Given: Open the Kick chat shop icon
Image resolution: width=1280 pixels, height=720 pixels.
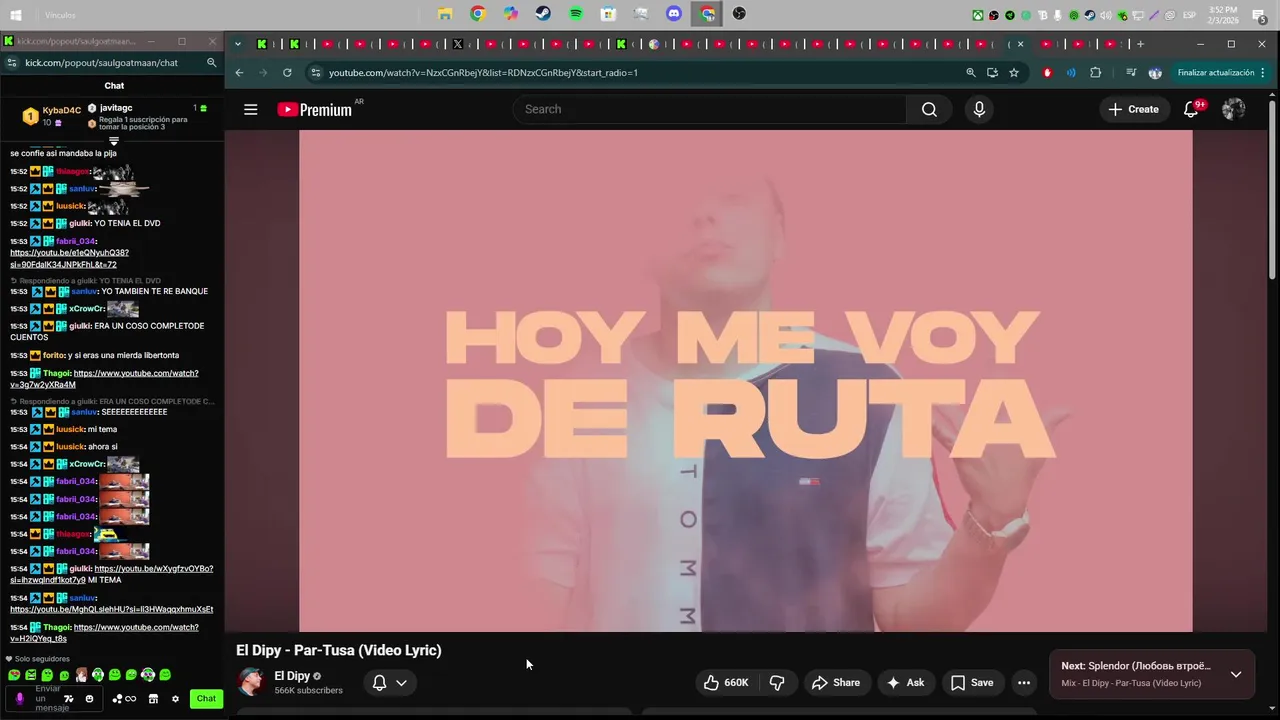Looking at the screenshot, I should 153,699.
